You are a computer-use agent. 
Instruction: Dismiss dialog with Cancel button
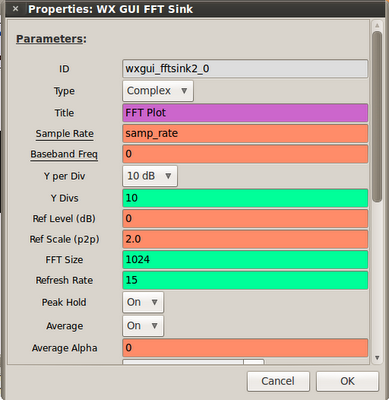(x=278, y=381)
